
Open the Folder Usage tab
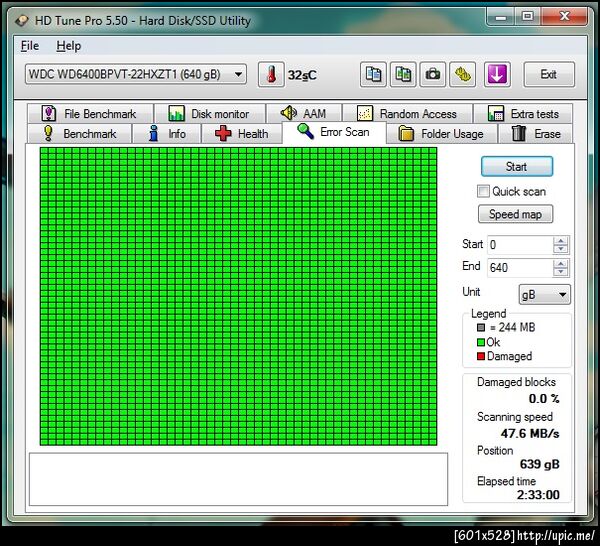[442, 134]
